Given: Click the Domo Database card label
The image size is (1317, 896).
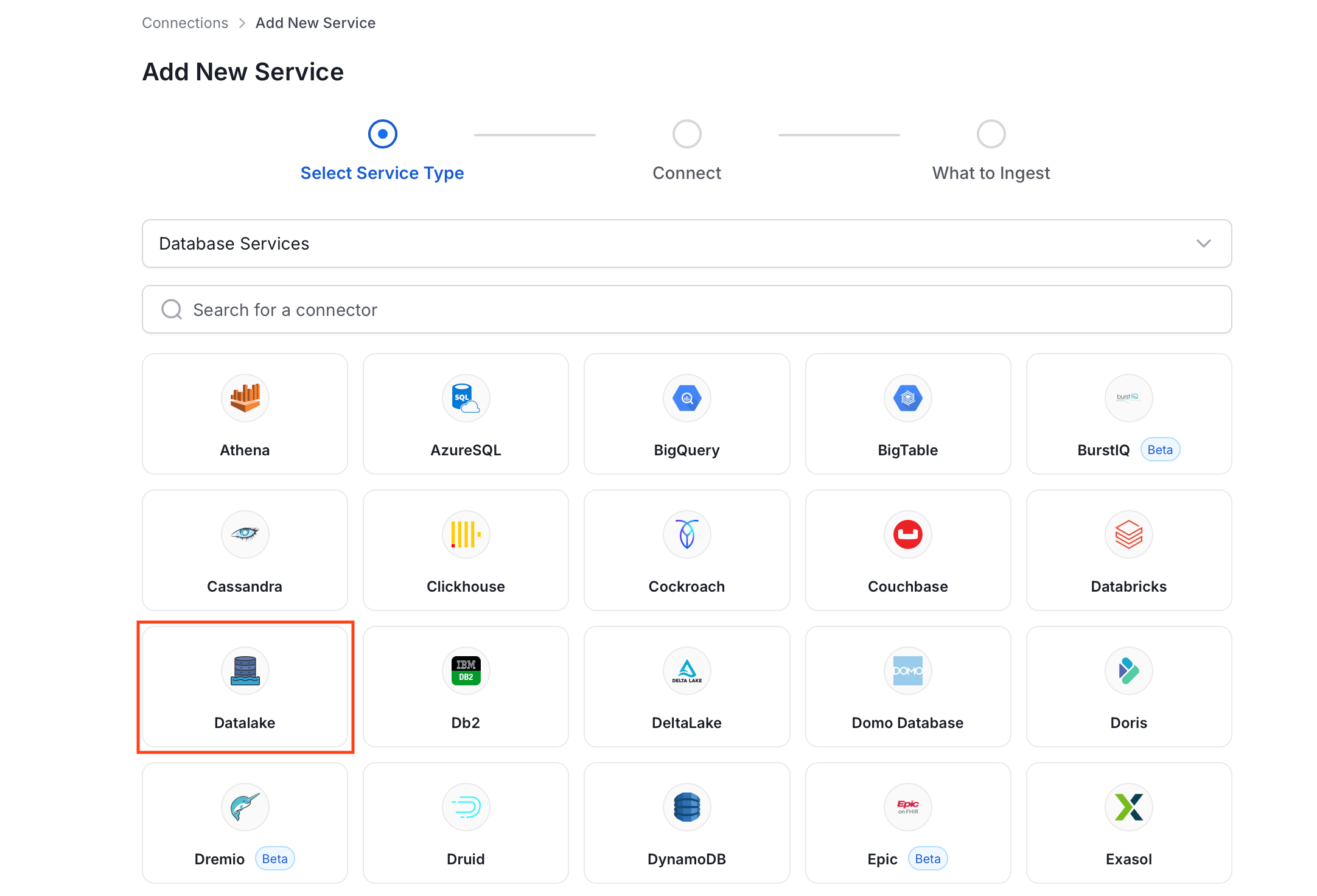Looking at the screenshot, I should tap(907, 723).
